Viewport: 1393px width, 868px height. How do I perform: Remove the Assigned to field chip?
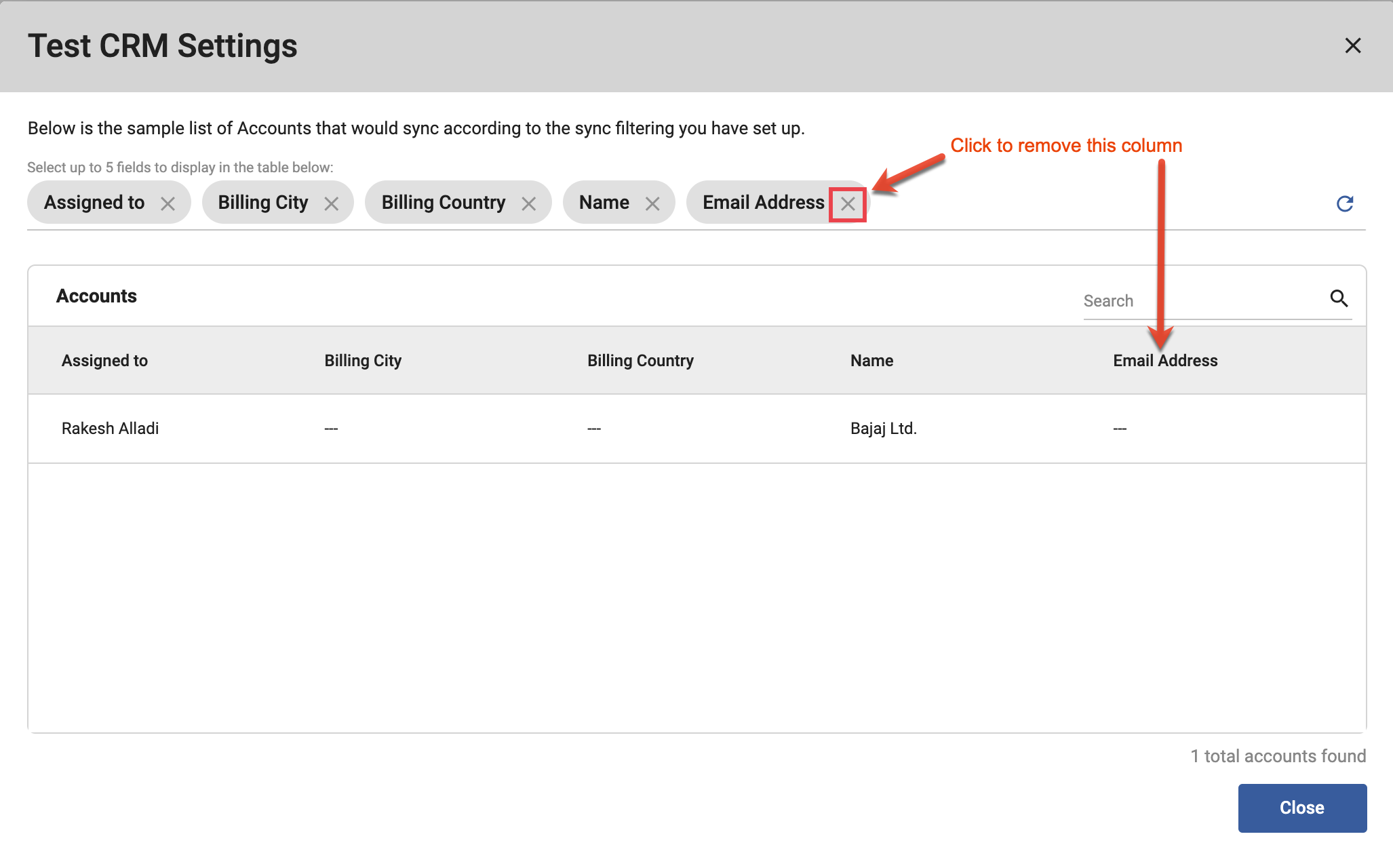click(170, 202)
